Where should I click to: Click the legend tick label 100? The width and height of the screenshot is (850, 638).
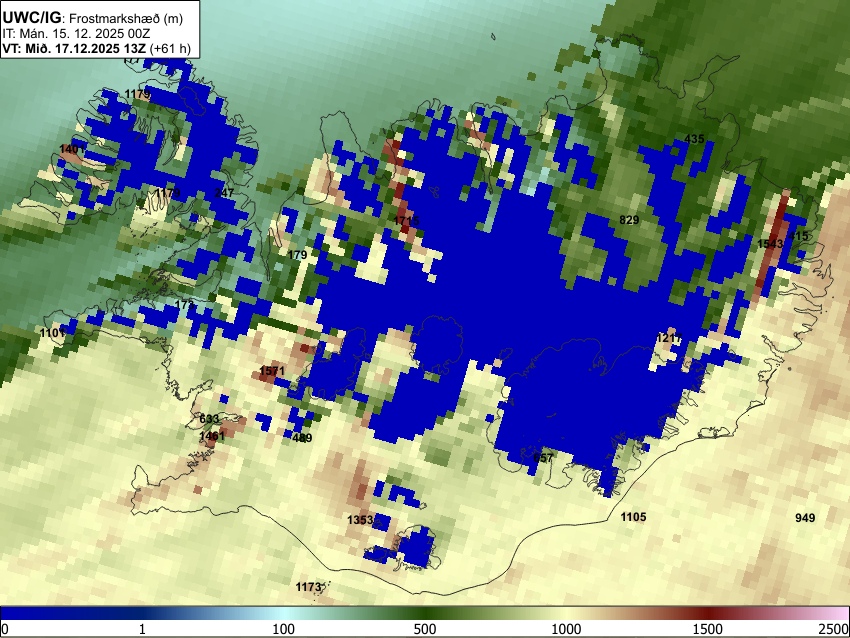tap(284, 629)
